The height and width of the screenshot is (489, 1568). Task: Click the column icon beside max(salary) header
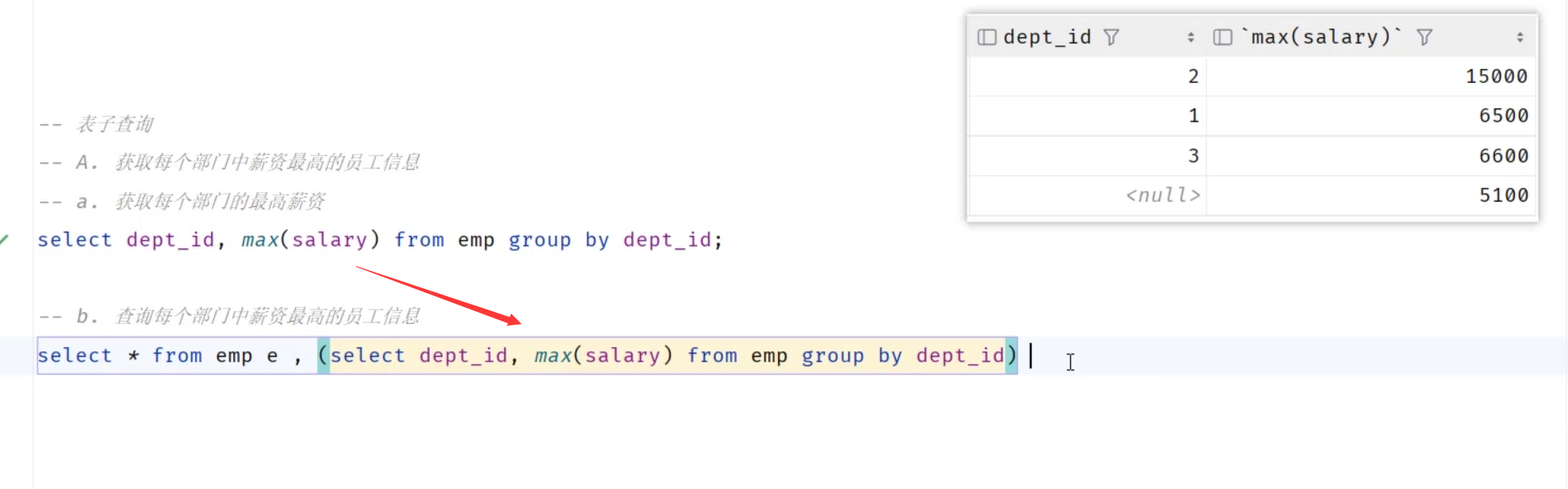pos(1222,37)
